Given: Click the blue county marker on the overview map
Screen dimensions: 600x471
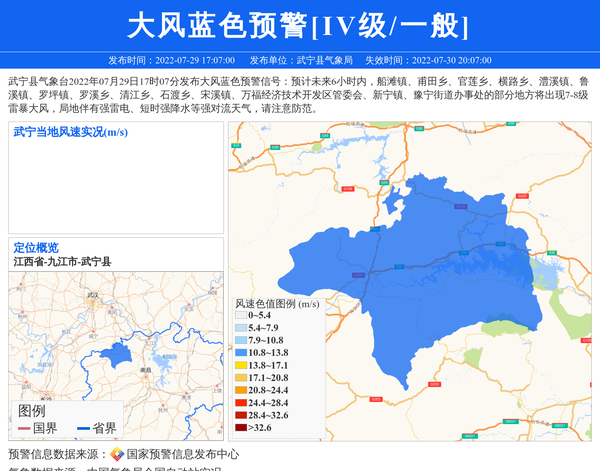Looking at the screenshot, I should (117, 354).
